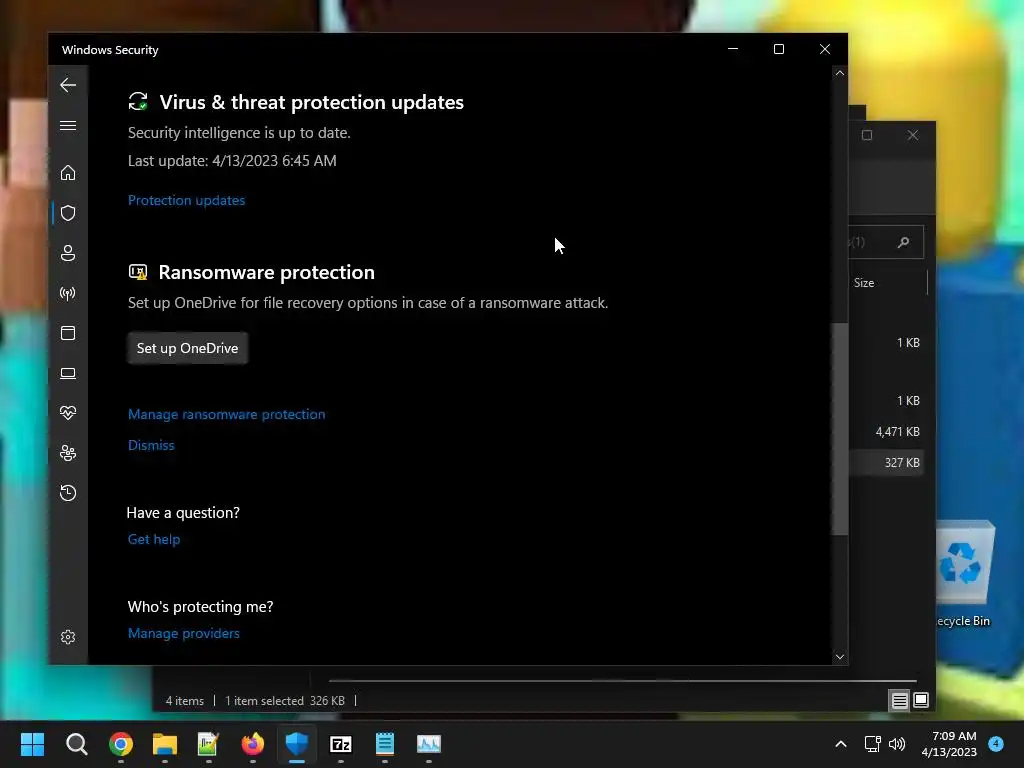This screenshot has height=768, width=1024.
Task: Switch File Explorer to details view
Action: [899, 701]
